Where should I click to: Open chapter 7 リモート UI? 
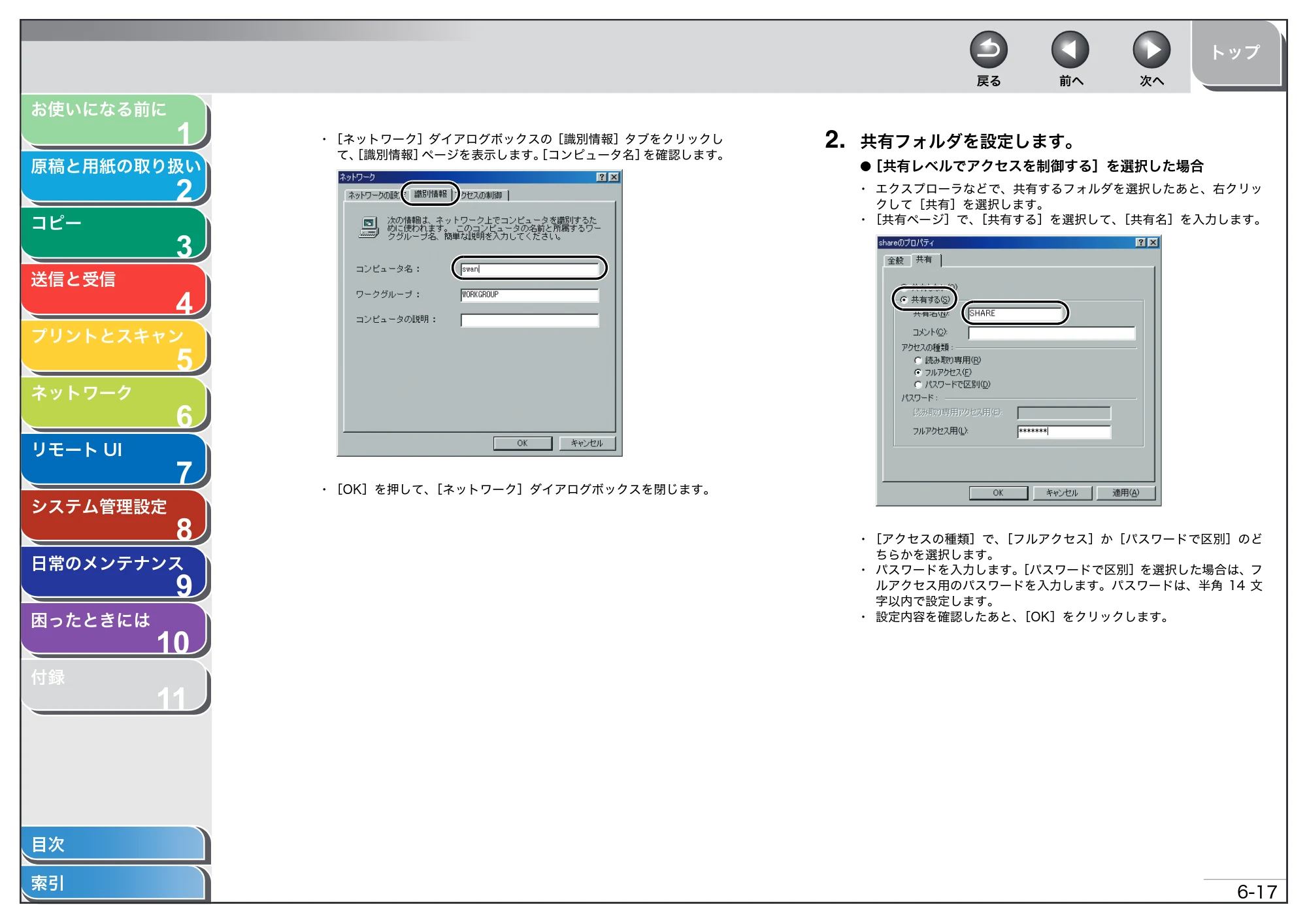click(114, 460)
